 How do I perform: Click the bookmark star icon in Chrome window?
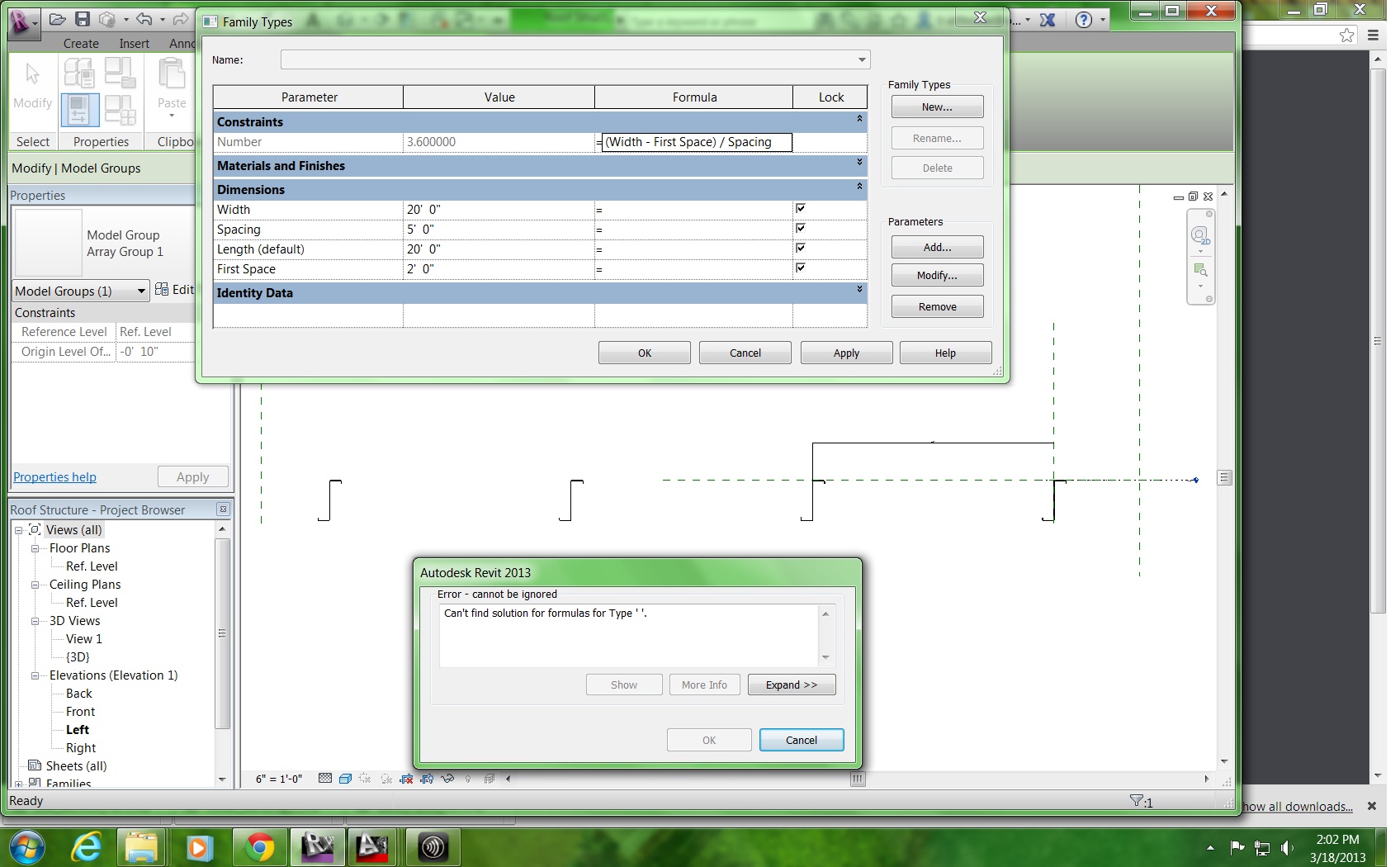click(x=1347, y=35)
